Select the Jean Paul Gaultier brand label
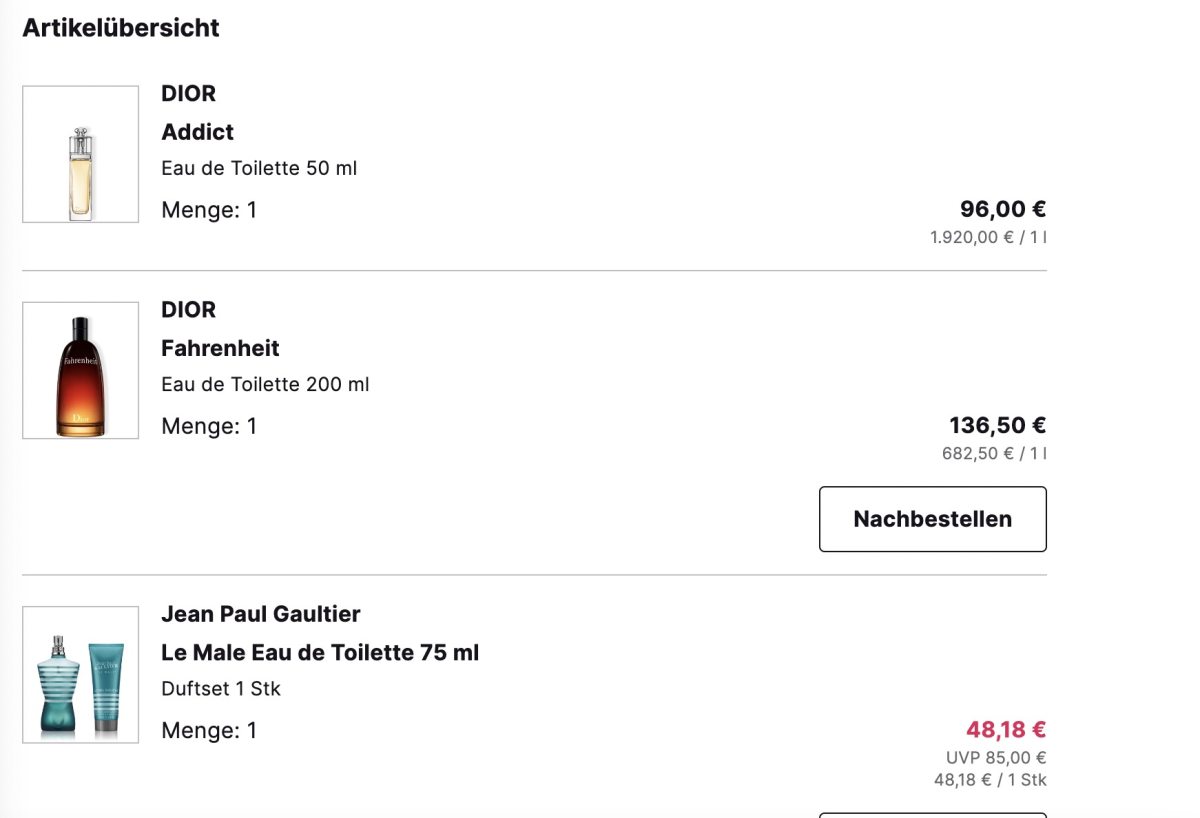Viewport: 1200px width, 818px height. [260, 613]
